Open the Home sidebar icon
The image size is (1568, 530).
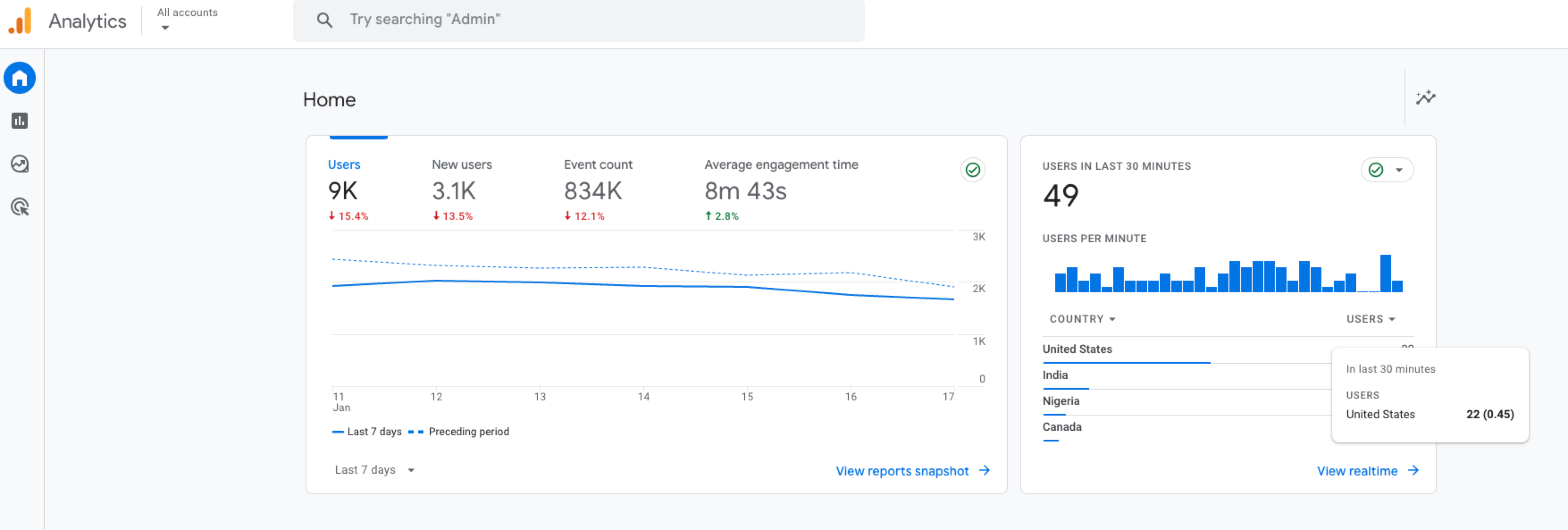[20, 78]
